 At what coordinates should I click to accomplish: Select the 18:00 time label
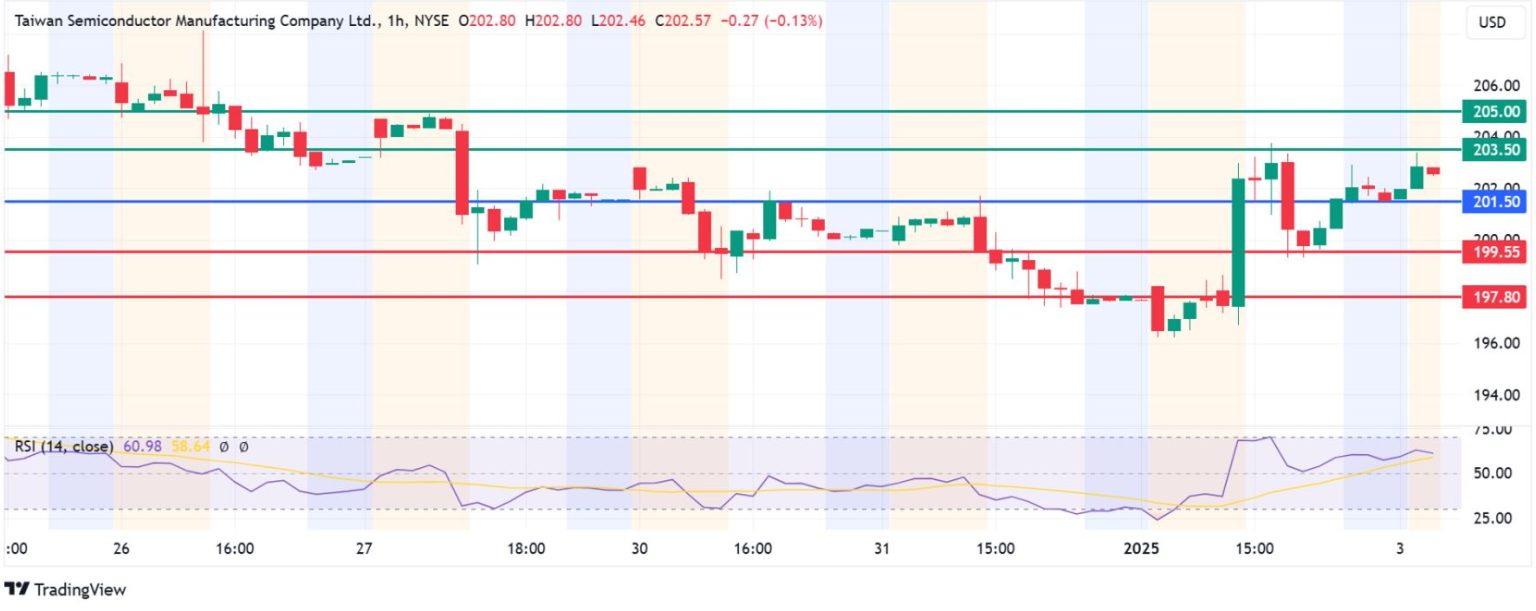point(526,548)
